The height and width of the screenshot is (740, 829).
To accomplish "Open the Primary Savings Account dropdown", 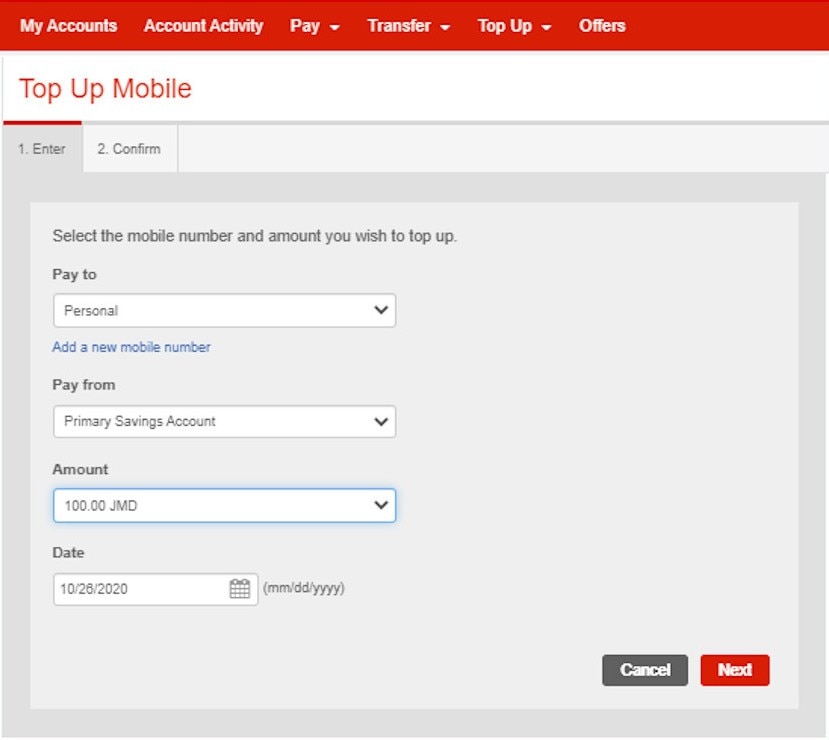I will [x=224, y=421].
